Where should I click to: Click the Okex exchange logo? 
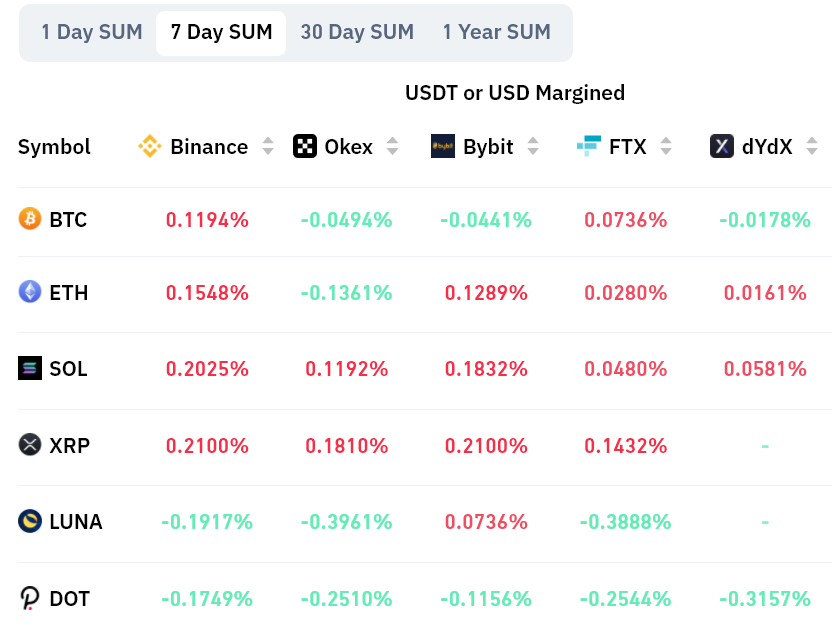[305, 147]
